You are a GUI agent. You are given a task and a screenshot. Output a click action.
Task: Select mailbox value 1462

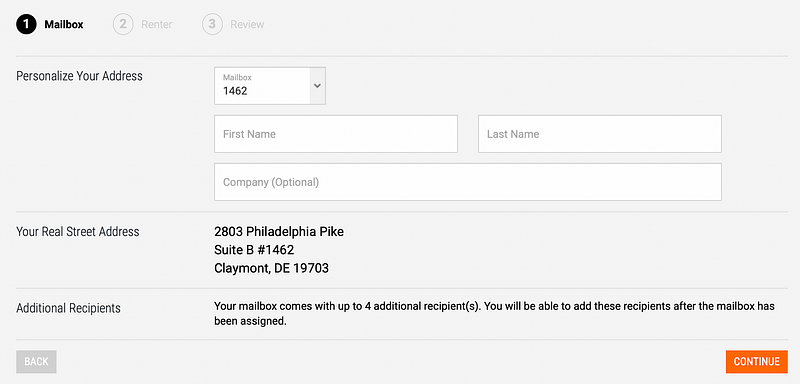pos(235,91)
